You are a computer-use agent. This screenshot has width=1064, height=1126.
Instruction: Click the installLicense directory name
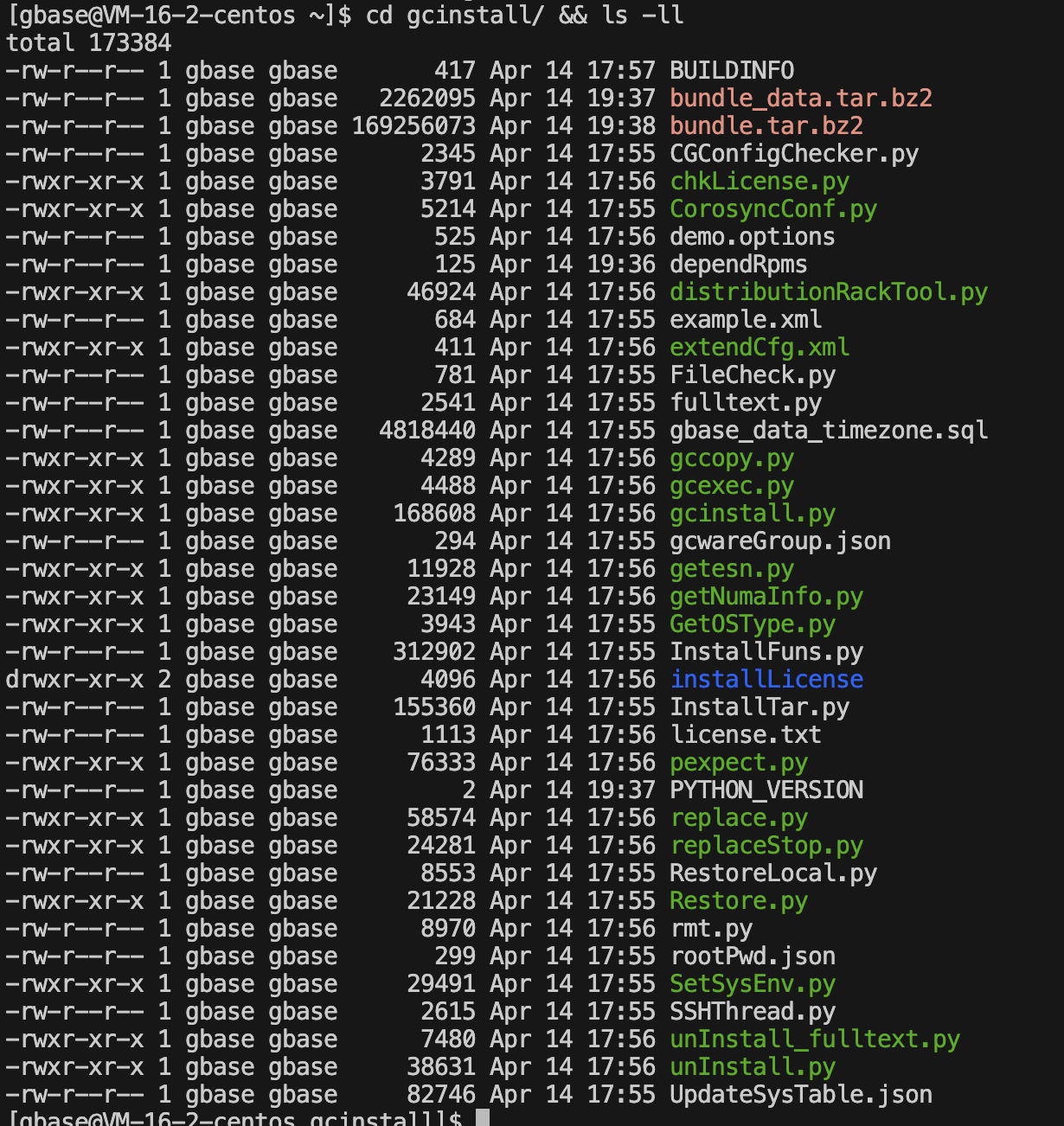pos(766,680)
